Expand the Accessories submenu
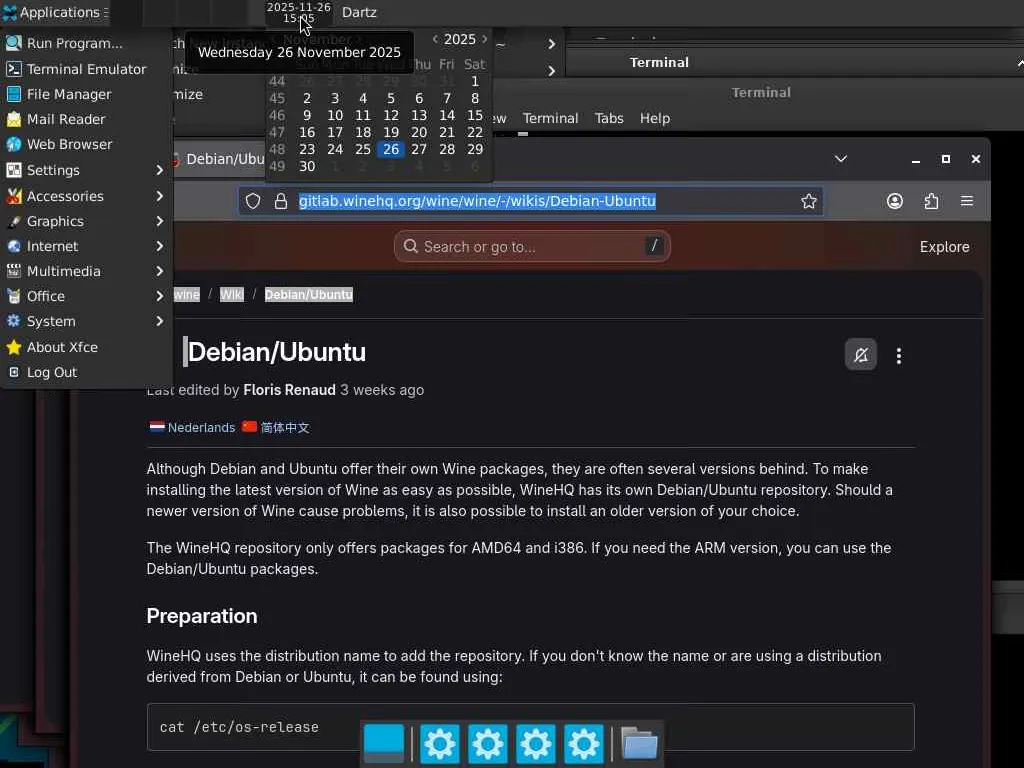 point(86,196)
